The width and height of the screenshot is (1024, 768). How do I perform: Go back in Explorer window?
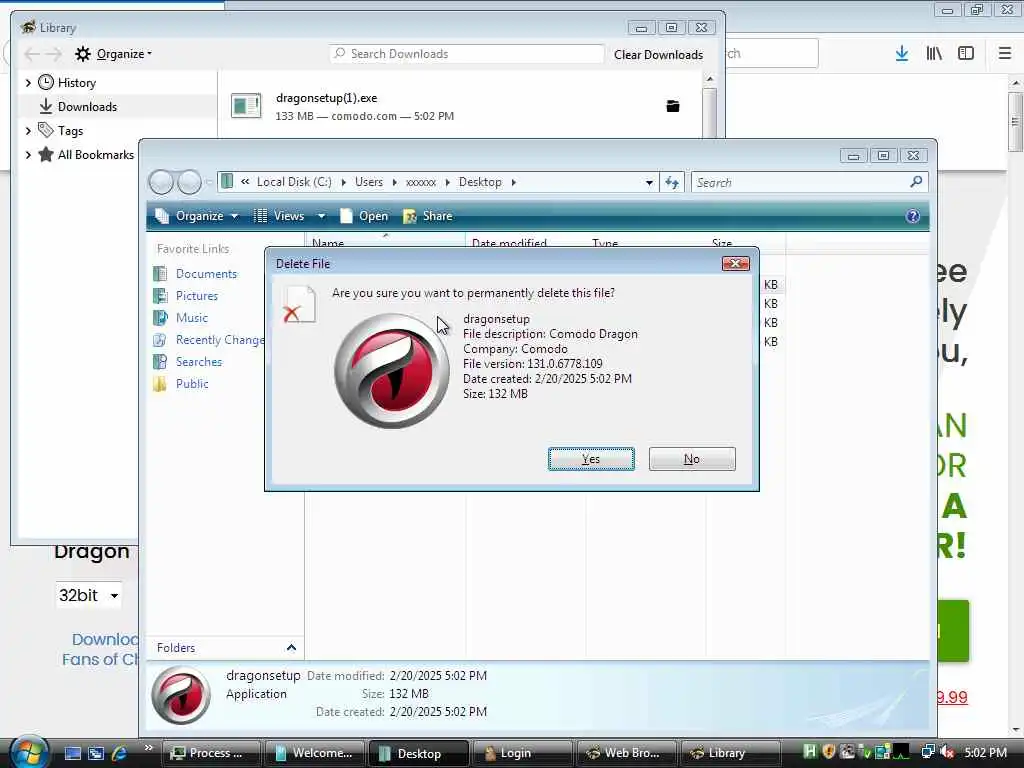click(x=161, y=182)
